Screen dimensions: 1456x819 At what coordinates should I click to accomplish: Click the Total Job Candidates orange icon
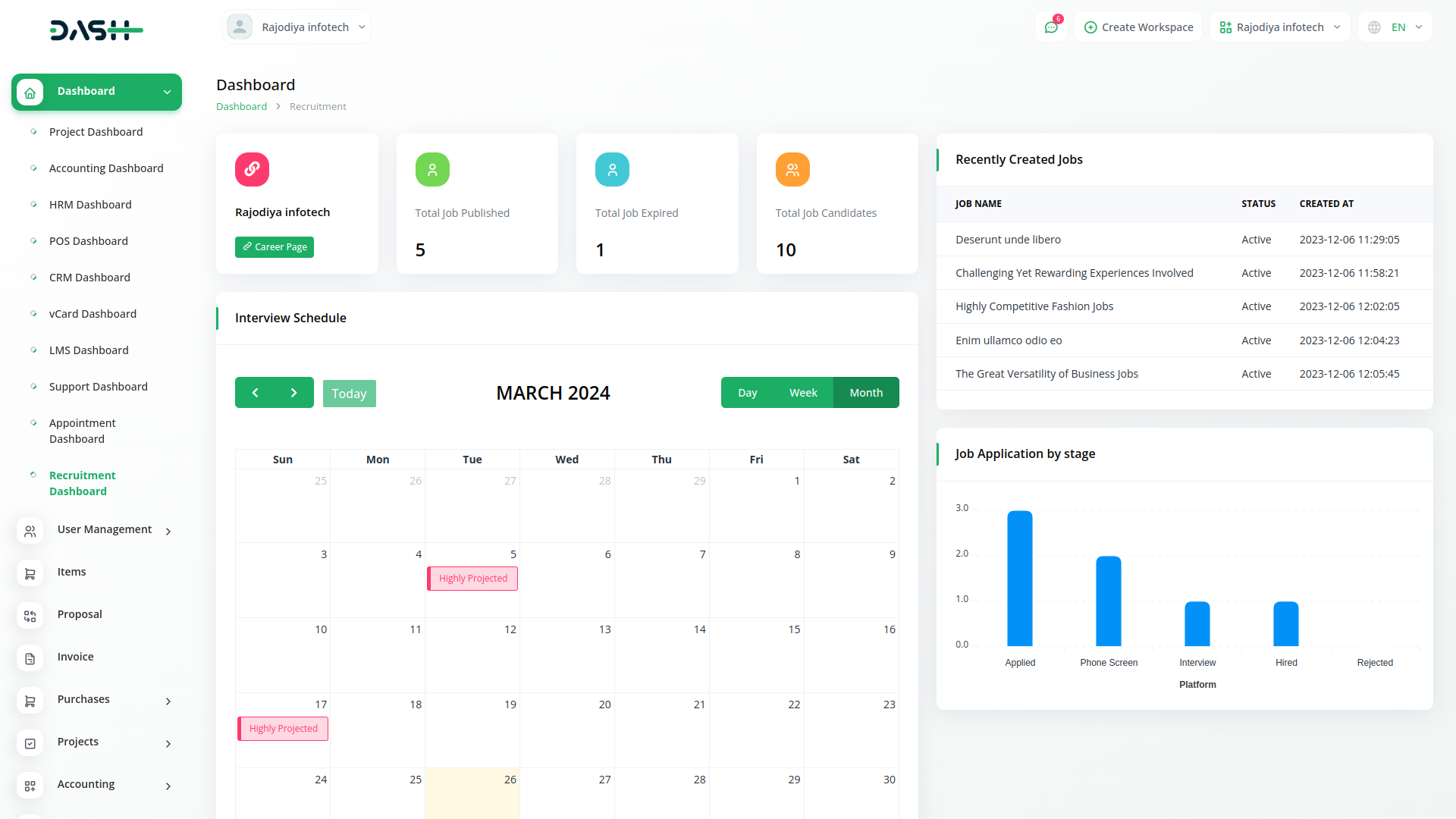[792, 170]
